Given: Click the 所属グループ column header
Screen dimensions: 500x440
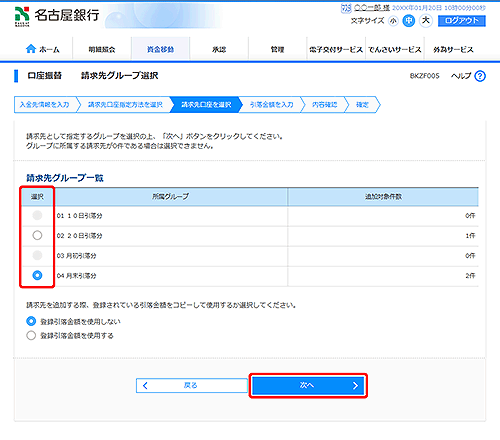Looking at the screenshot, I should click(171, 197).
